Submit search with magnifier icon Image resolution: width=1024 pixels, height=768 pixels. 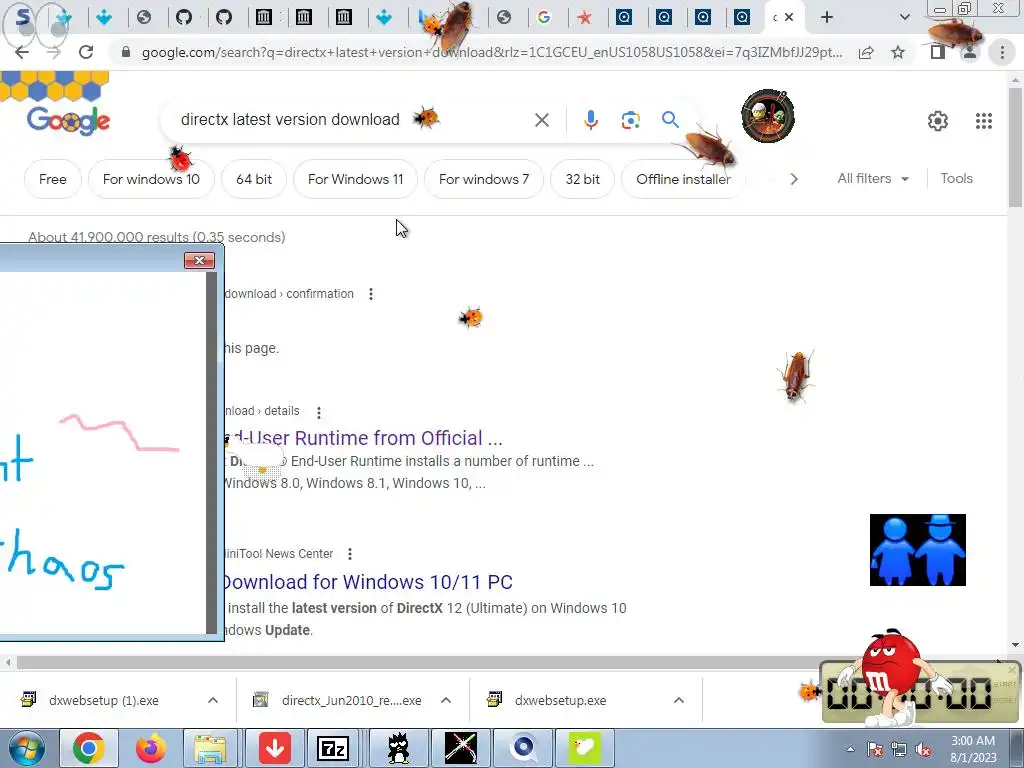670,120
